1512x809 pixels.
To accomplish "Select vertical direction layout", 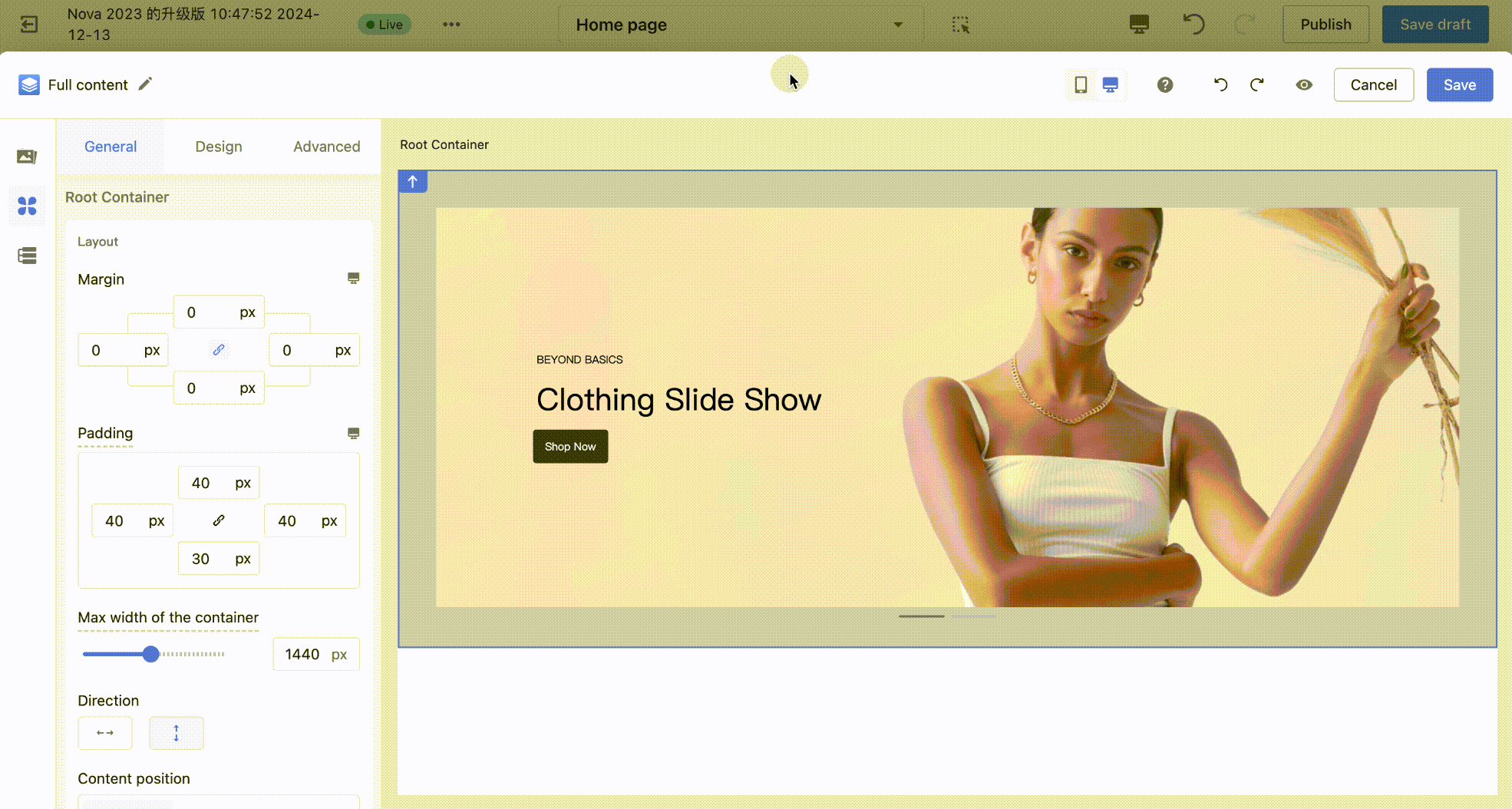I will (x=176, y=733).
